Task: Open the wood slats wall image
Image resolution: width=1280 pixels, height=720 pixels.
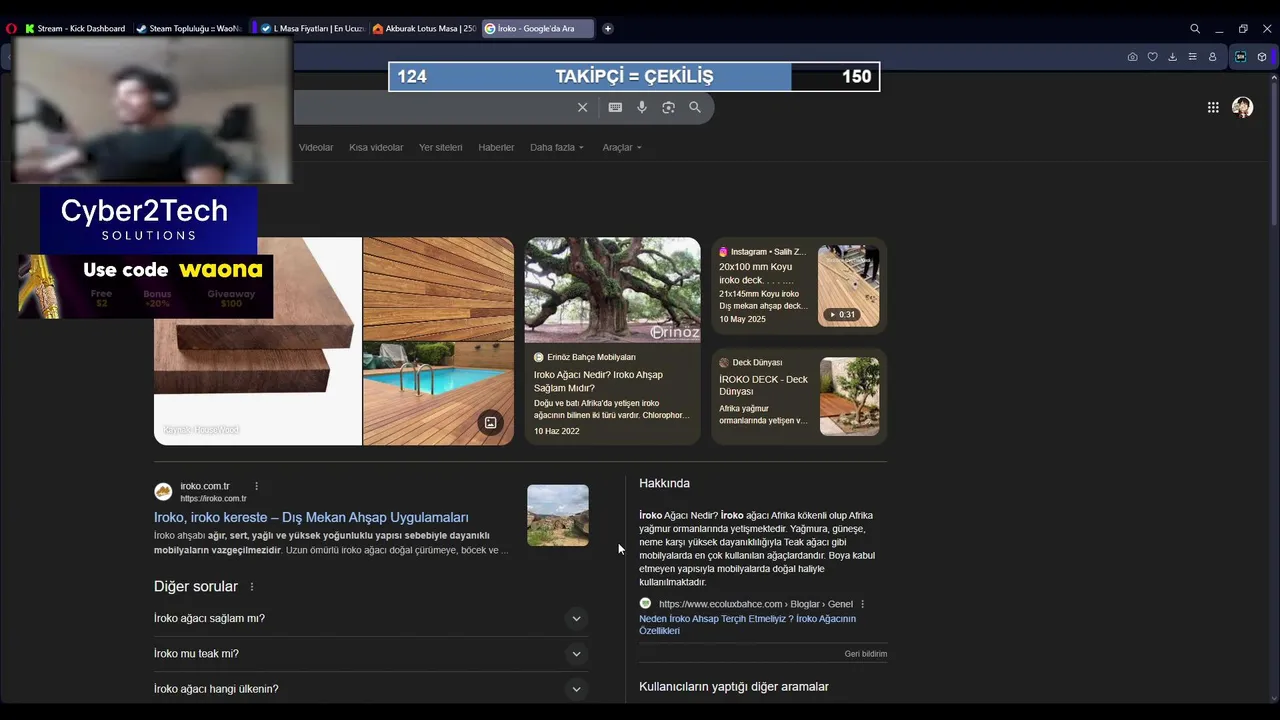Action: (x=438, y=289)
